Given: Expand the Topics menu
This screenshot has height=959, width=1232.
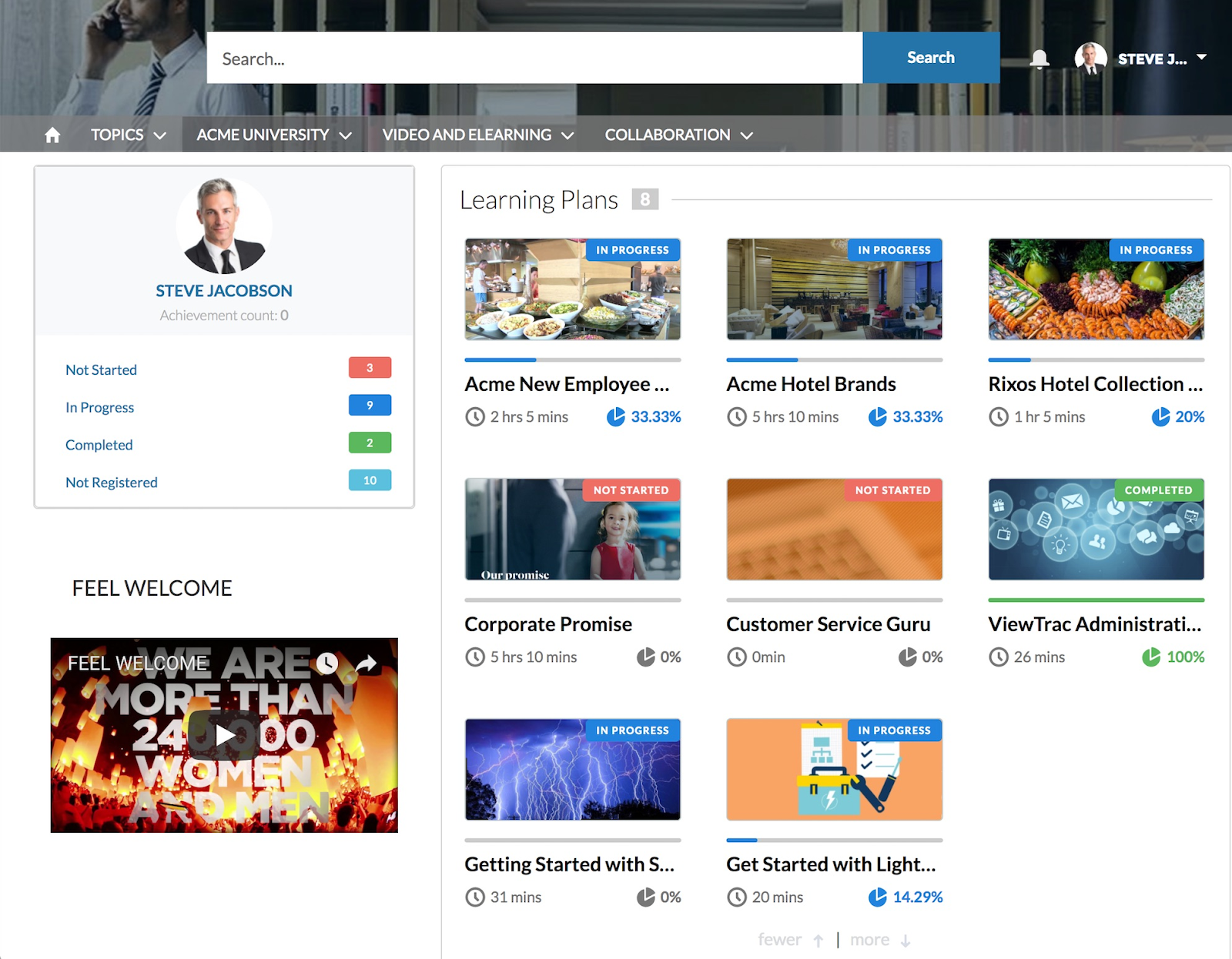Looking at the screenshot, I should pyautogui.click(x=128, y=135).
